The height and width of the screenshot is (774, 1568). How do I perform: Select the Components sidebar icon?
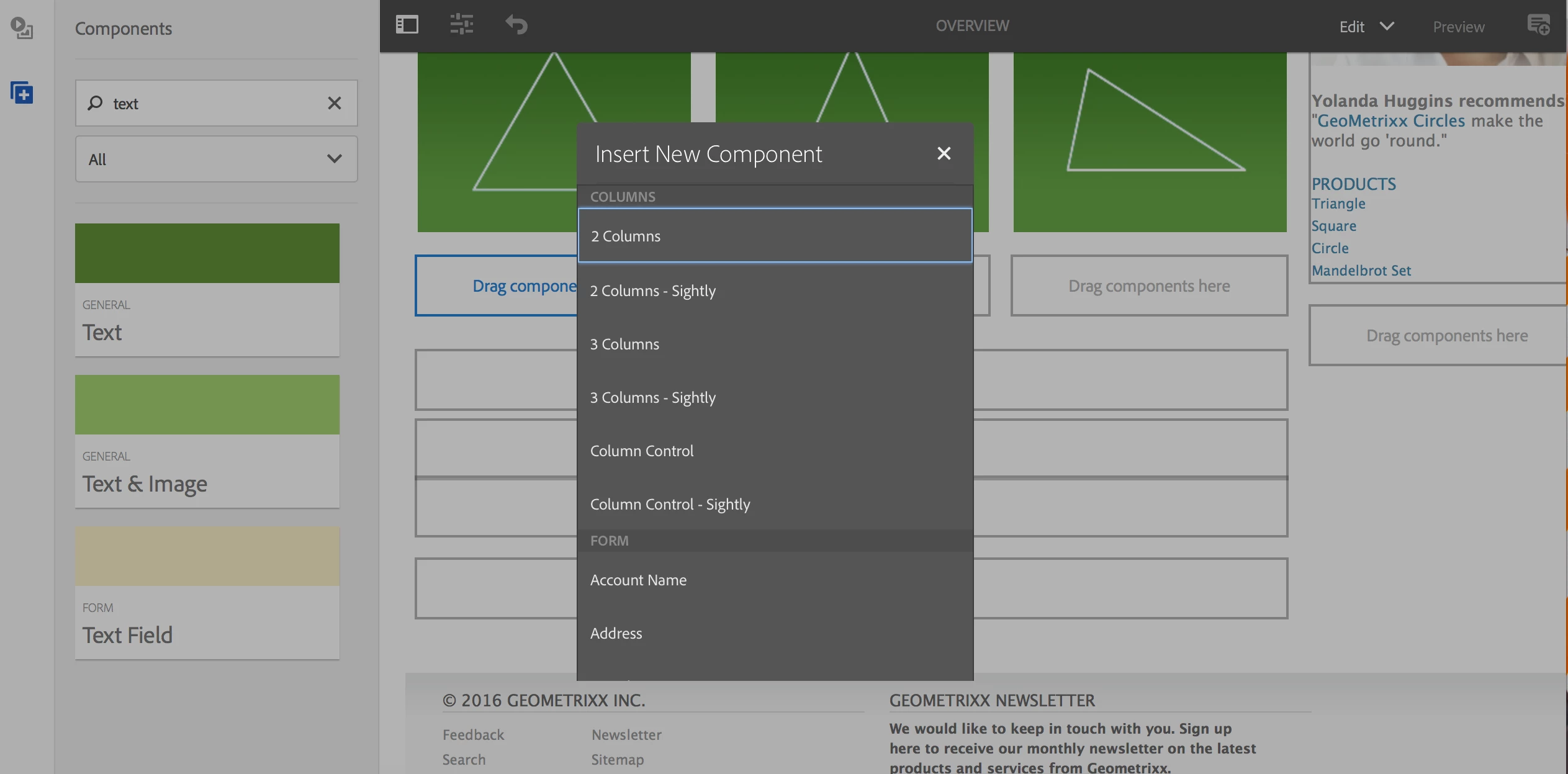point(22,93)
